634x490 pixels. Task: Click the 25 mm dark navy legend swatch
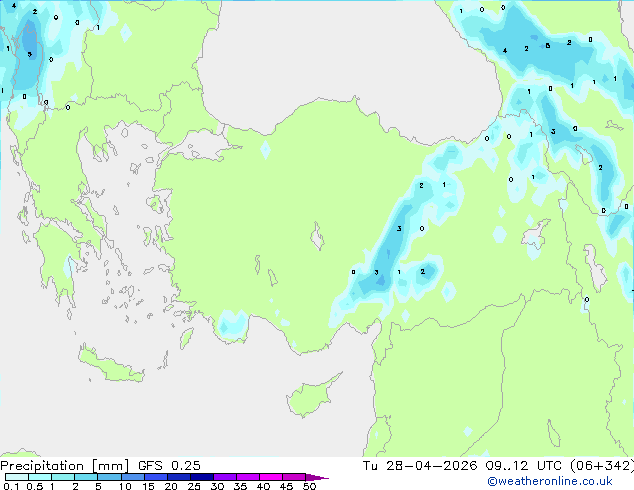point(202,477)
